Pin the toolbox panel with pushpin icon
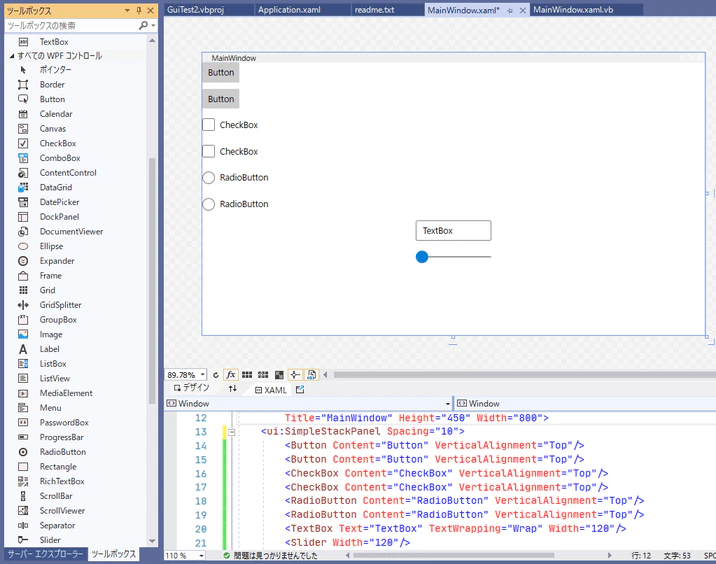Image resolution: width=716 pixels, height=564 pixels. [x=139, y=10]
